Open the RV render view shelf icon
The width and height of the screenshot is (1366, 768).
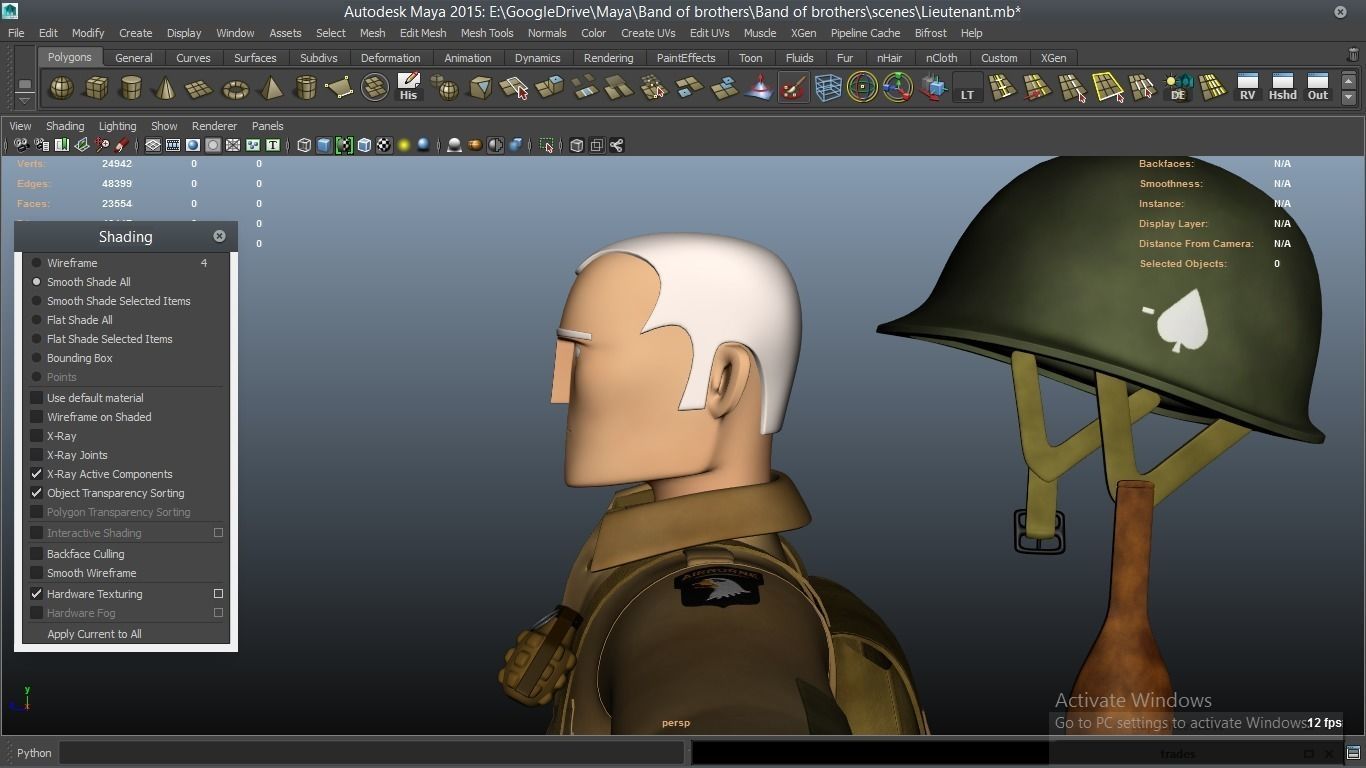point(1247,88)
